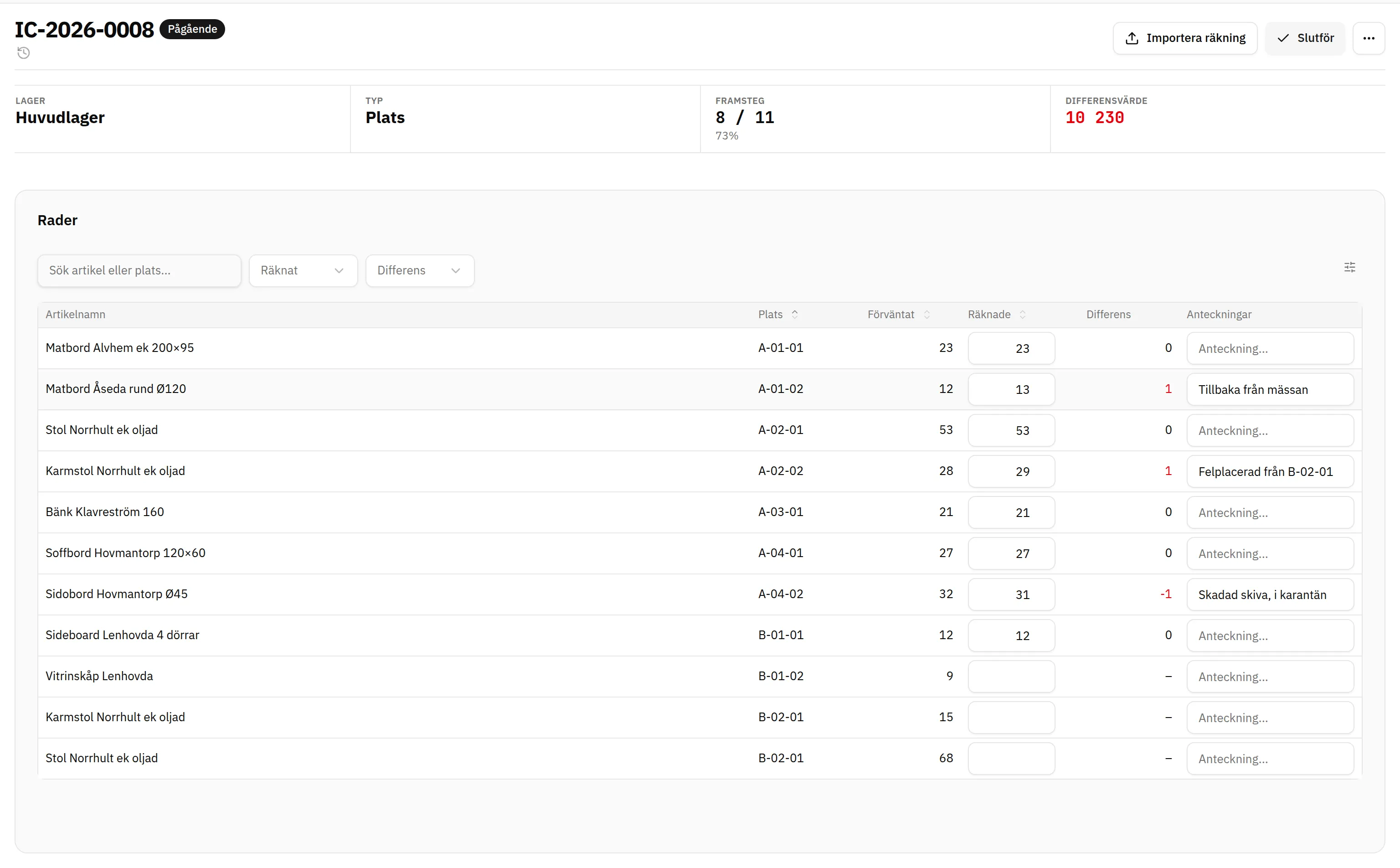Image resolution: width=1400 pixels, height=868 pixels.
Task: Click the Slutför button
Action: point(1305,38)
